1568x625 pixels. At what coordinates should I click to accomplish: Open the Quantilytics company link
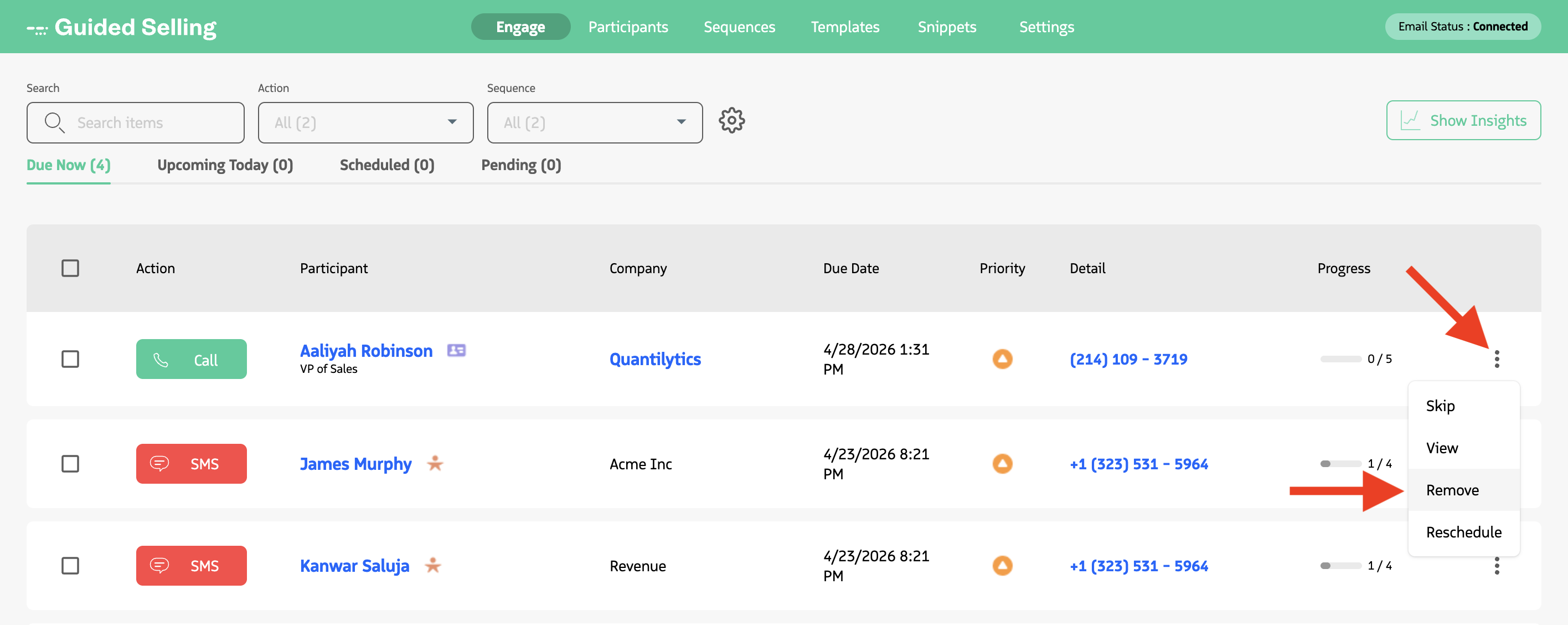655,359
